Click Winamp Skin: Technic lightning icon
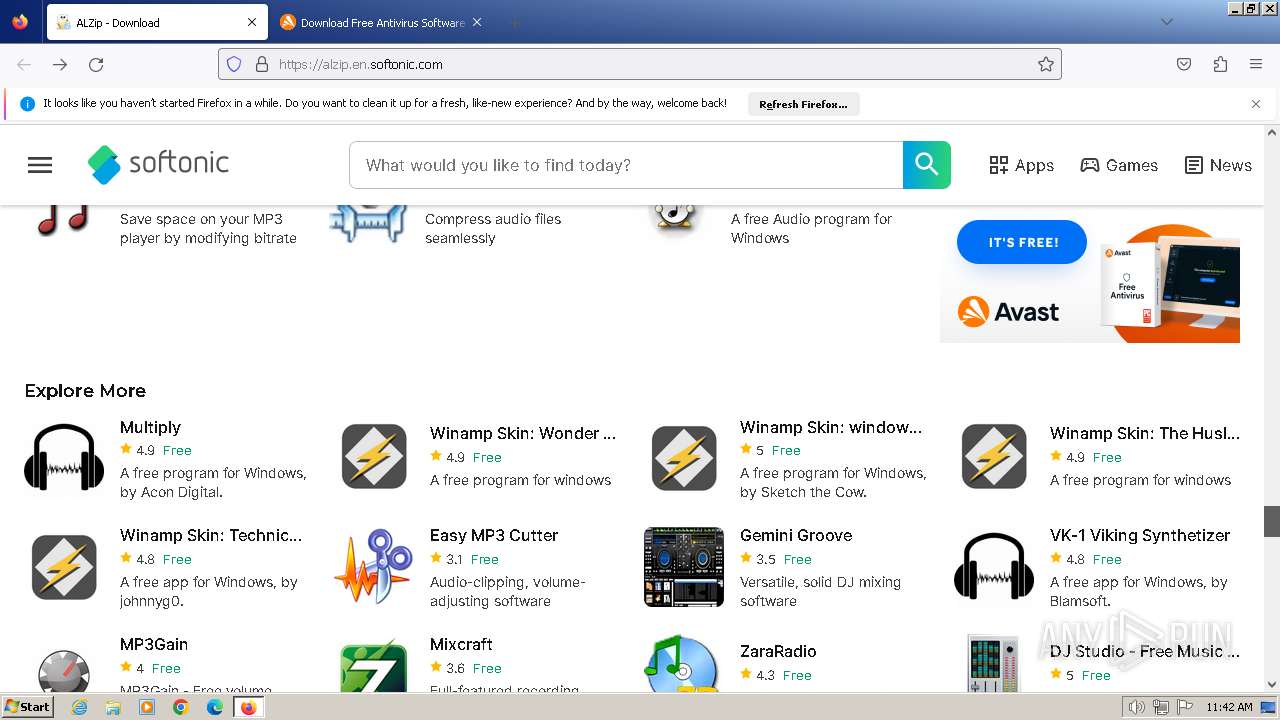The height and width of the screenshot is (720, 1280). [64, 567]
